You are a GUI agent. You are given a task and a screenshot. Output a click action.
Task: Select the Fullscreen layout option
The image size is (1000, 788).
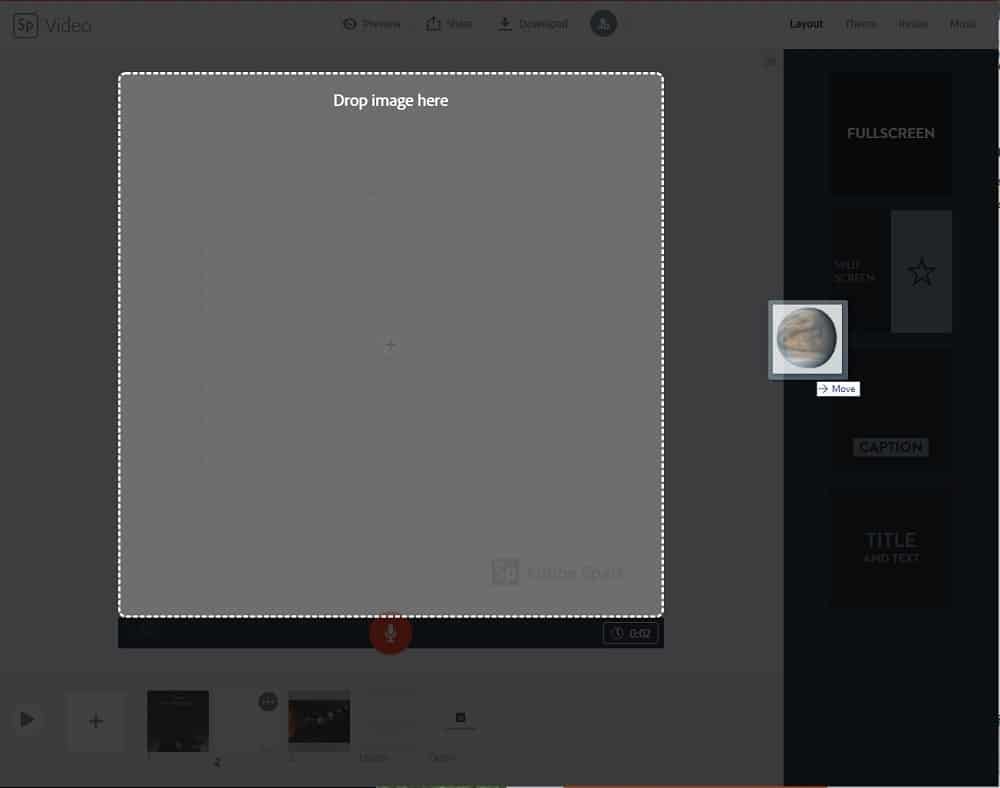coord(890,132)
